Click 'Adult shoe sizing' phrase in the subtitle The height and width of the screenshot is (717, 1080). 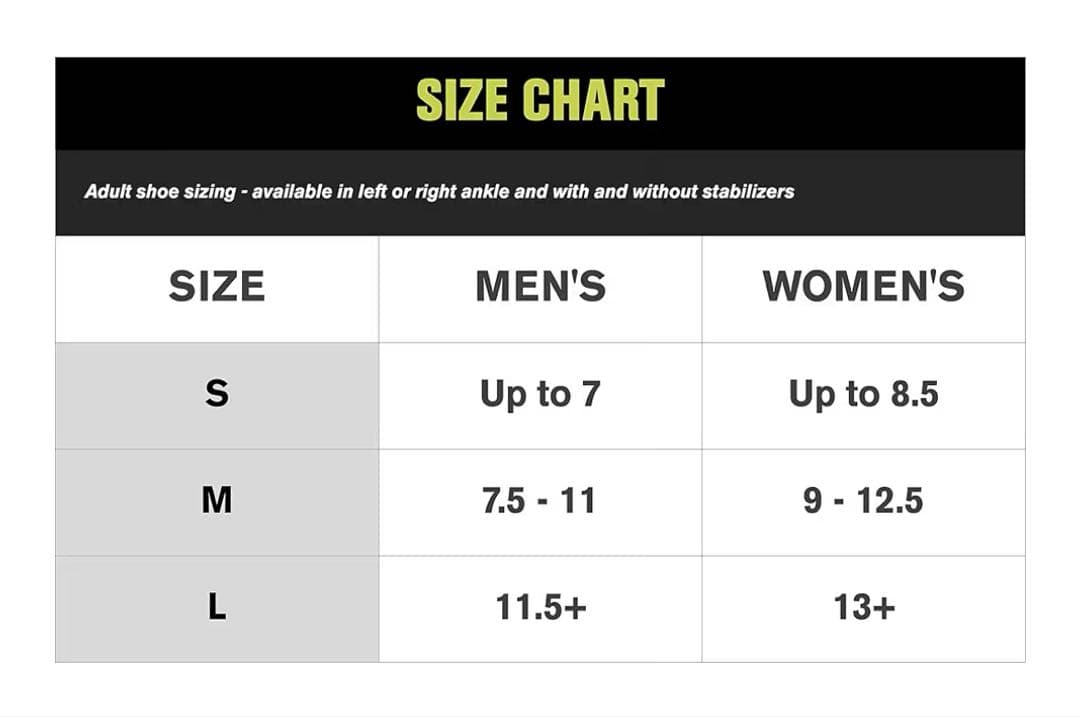tap(159, 191)
